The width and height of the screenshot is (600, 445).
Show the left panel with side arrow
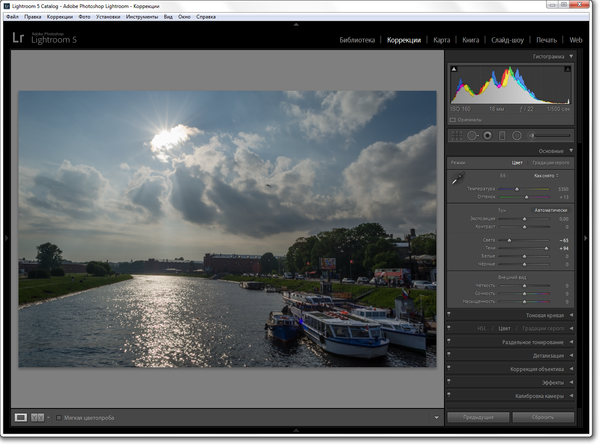(x=7, y=238)
